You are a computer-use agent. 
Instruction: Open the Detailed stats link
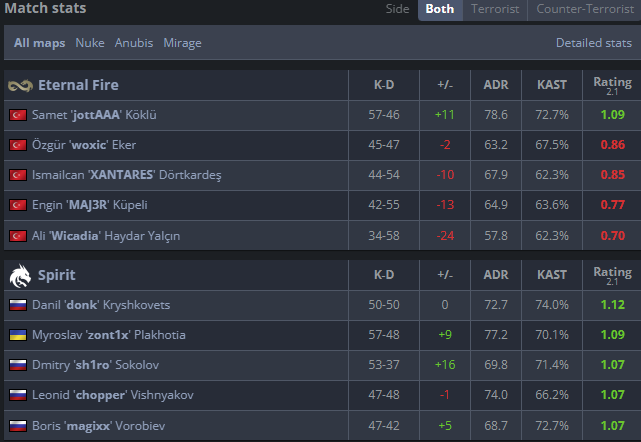click(594, 43)
